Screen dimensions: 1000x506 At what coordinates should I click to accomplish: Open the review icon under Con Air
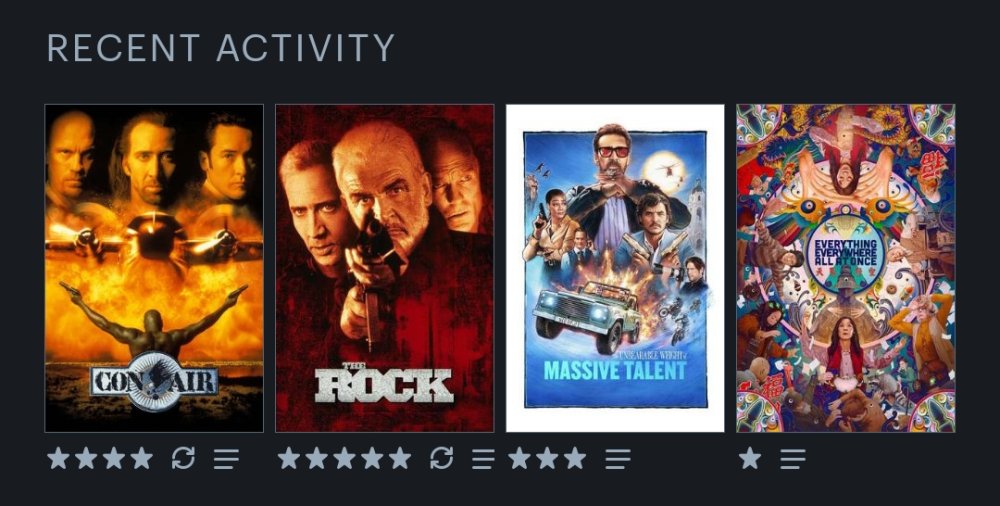(x=226, y=459)
